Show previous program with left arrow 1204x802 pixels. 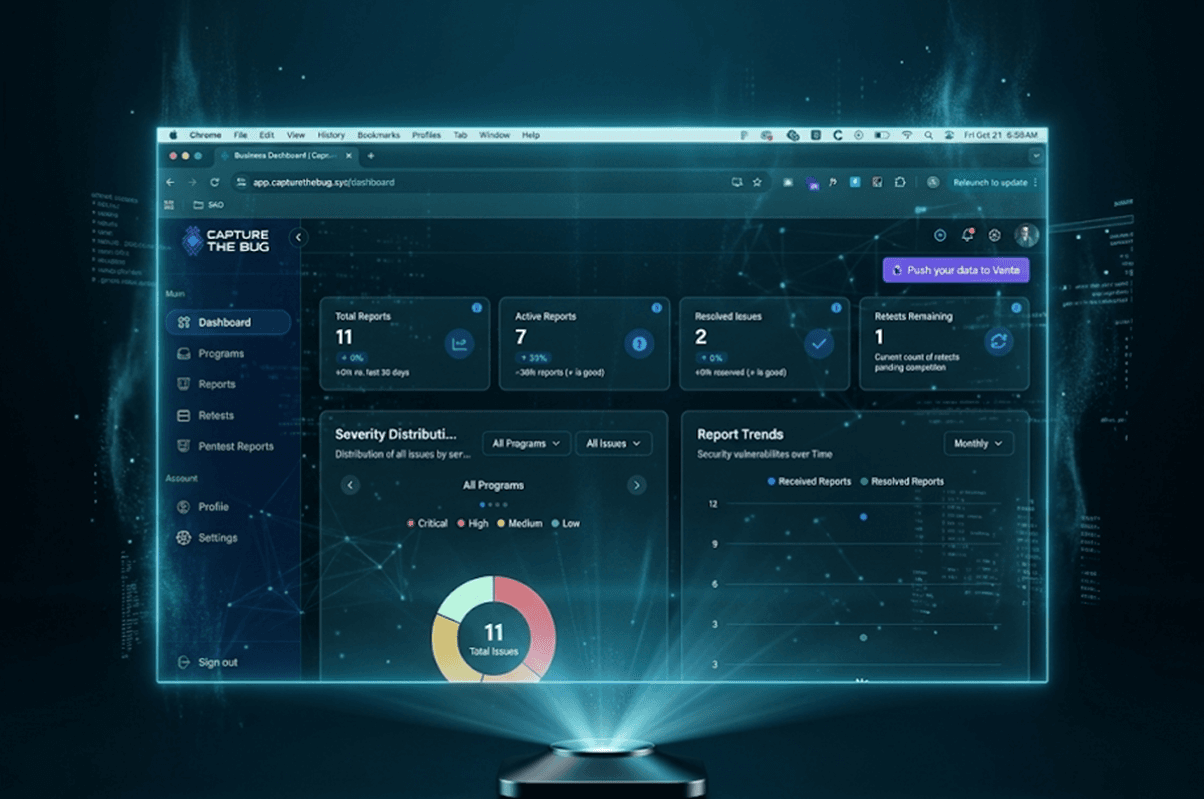(x=350, y=485)
